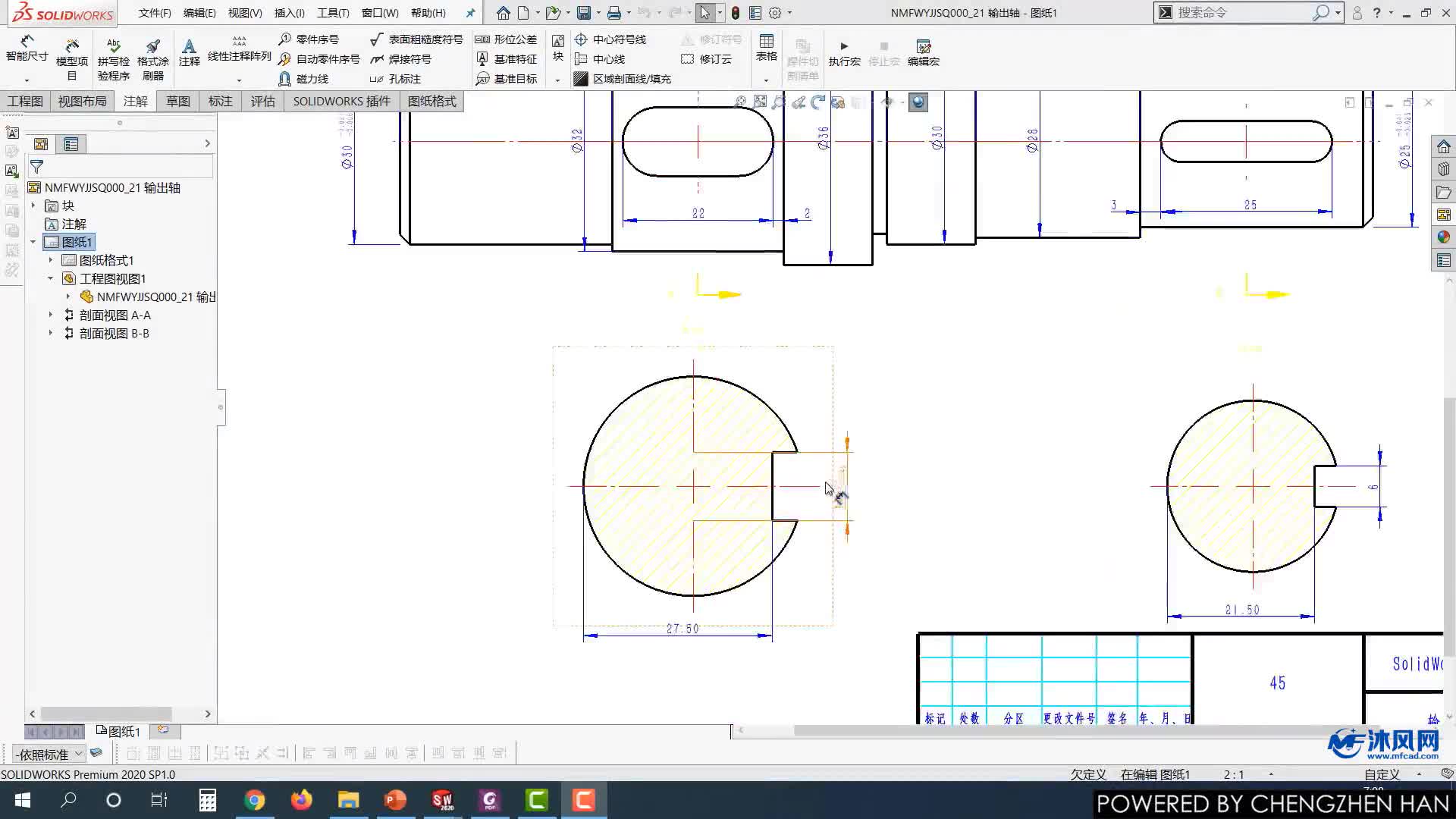Expand 图纸格式1 in the tree
The height and width of the screenshot is (819, 1456).
[51, 260]
